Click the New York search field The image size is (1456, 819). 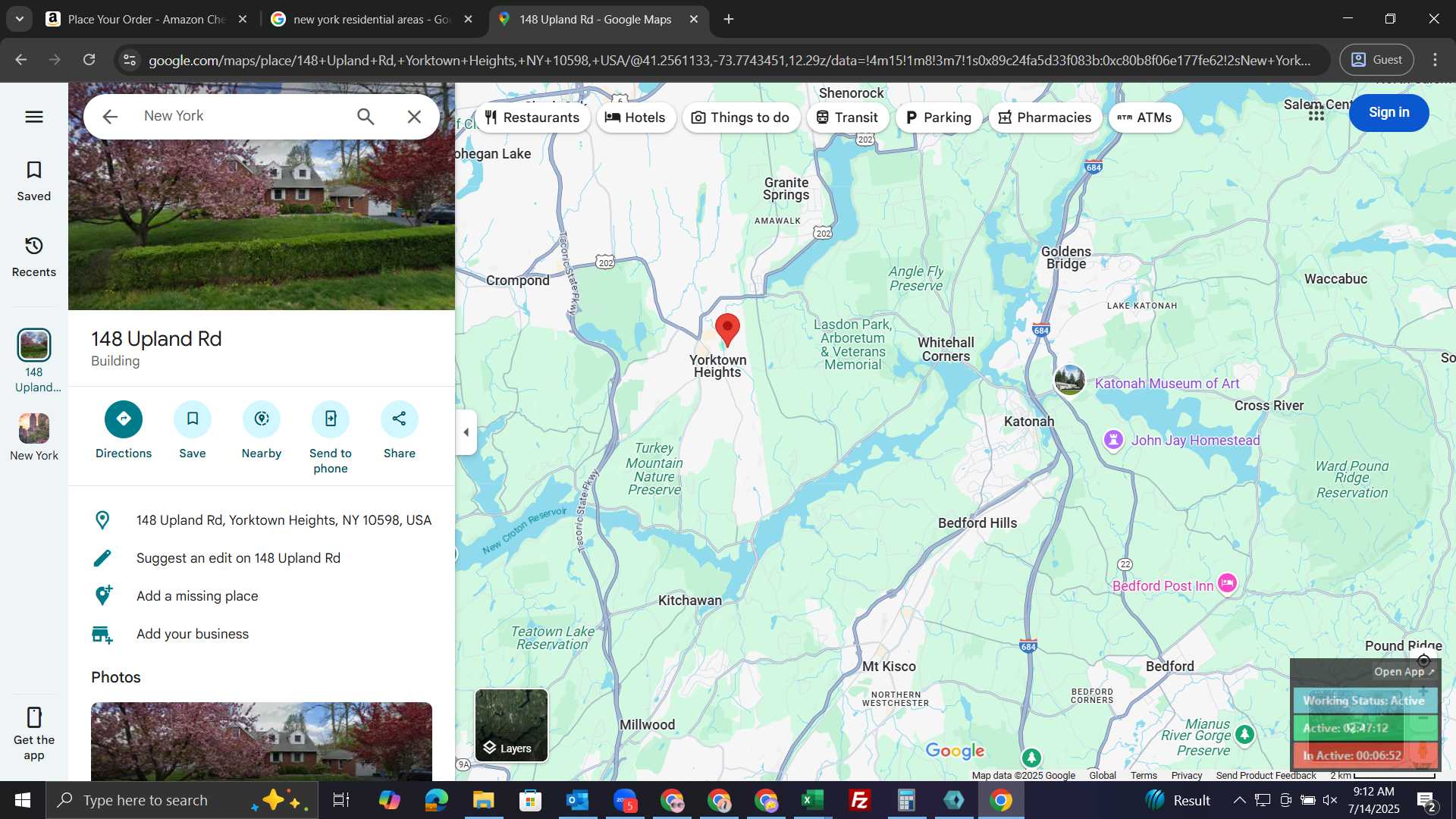243,116
